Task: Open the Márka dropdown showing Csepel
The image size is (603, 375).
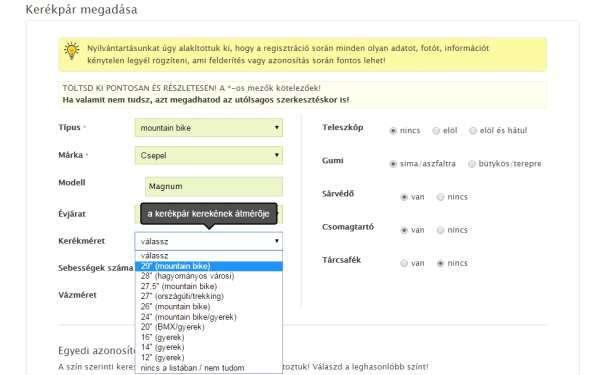Action: point(209,155)
